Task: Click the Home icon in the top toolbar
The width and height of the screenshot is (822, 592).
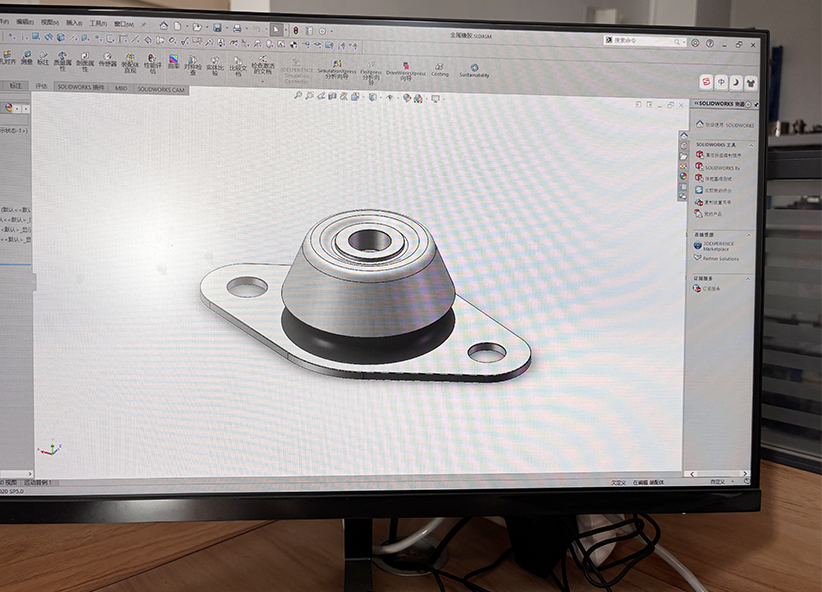Action: (x=164, y=25)
